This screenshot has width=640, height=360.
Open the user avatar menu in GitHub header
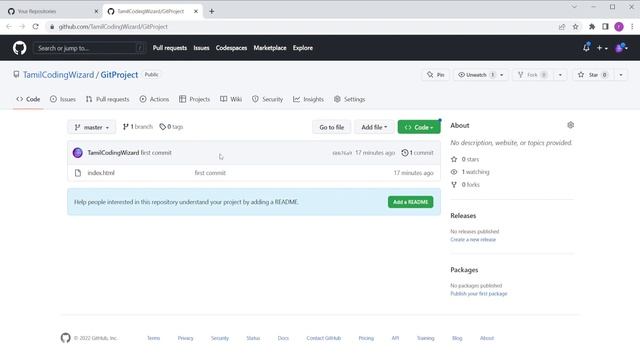coord(621,48)
